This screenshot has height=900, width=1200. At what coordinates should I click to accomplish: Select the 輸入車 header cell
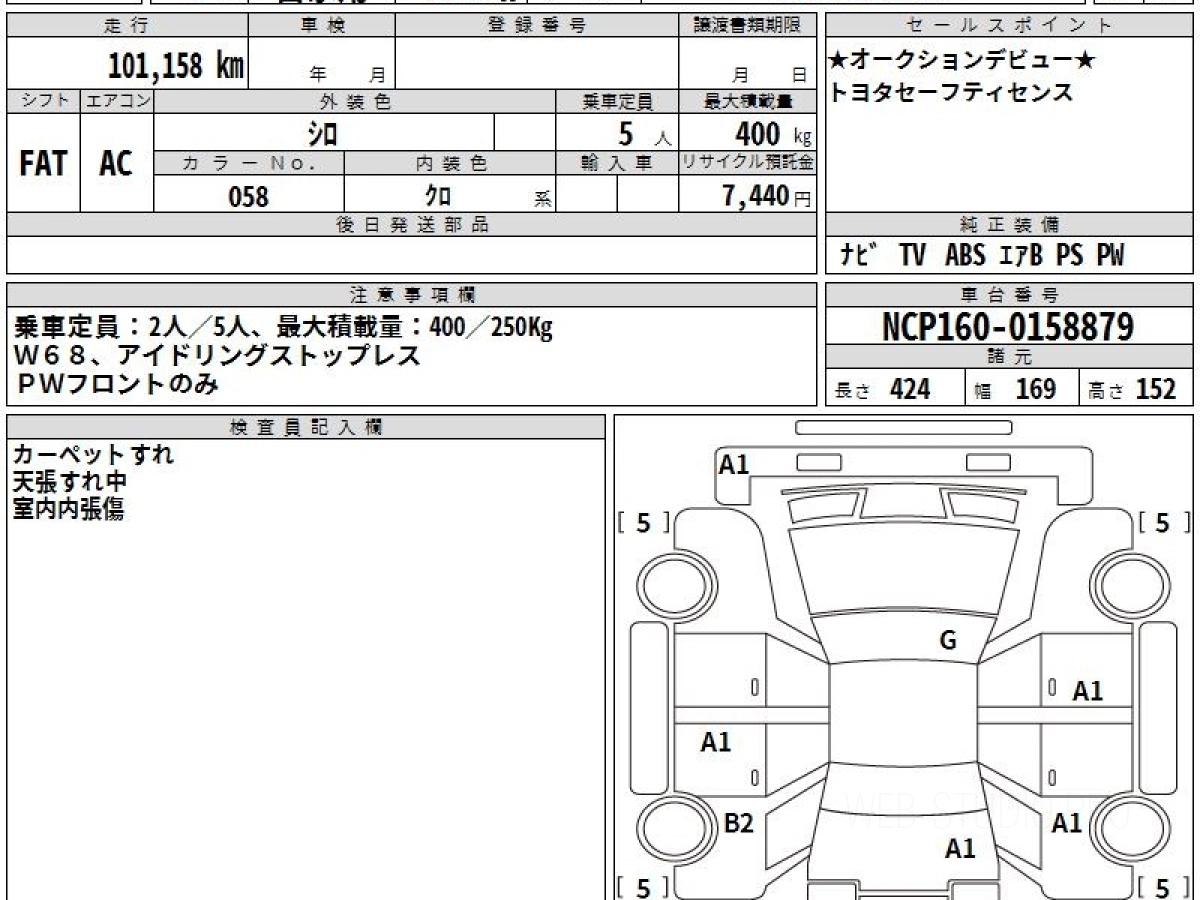(x=617, y=164)
